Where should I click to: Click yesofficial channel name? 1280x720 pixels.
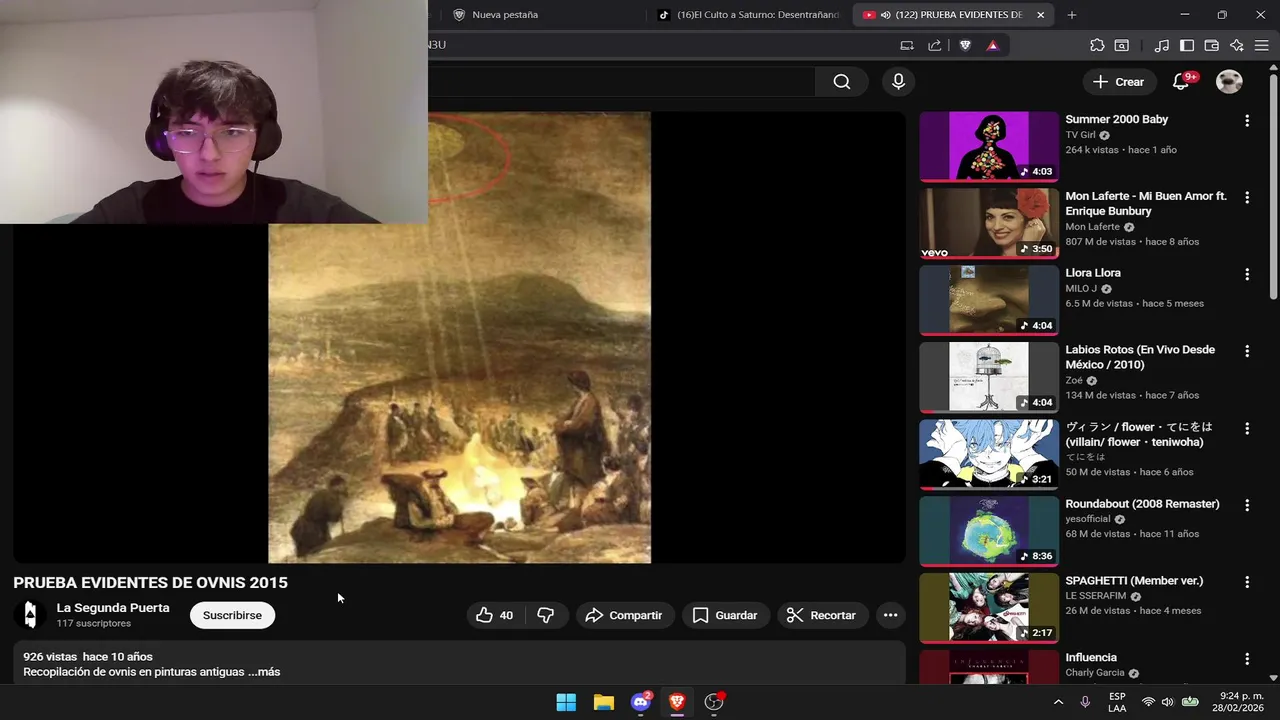[x=1088, y=519]
